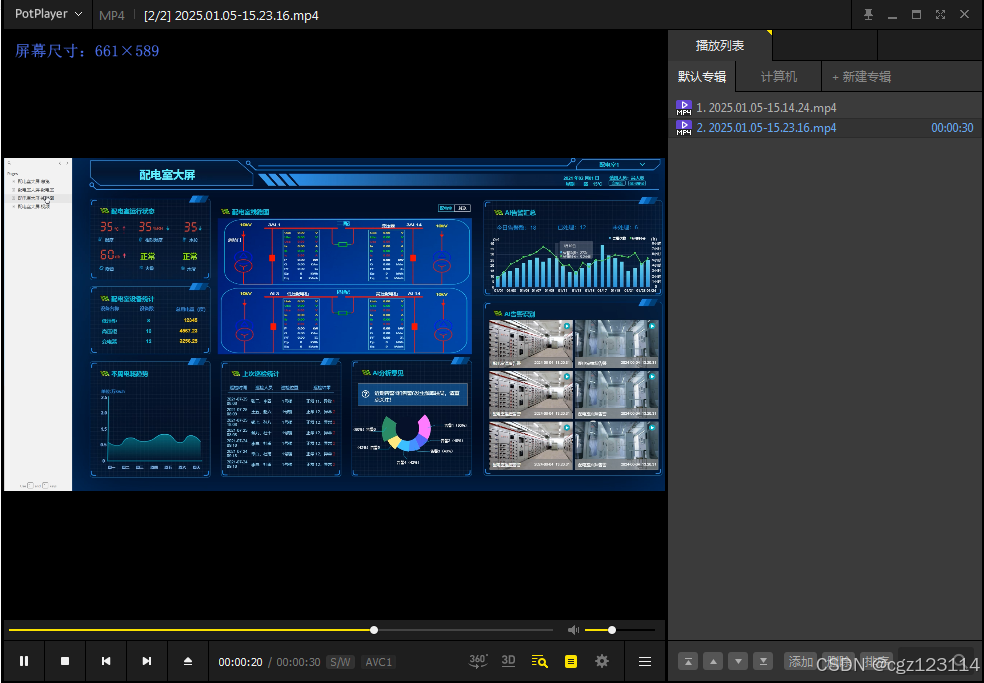984x683 pixels.
Task: Toggle 360-degree video mode
Action: (478, 660)
